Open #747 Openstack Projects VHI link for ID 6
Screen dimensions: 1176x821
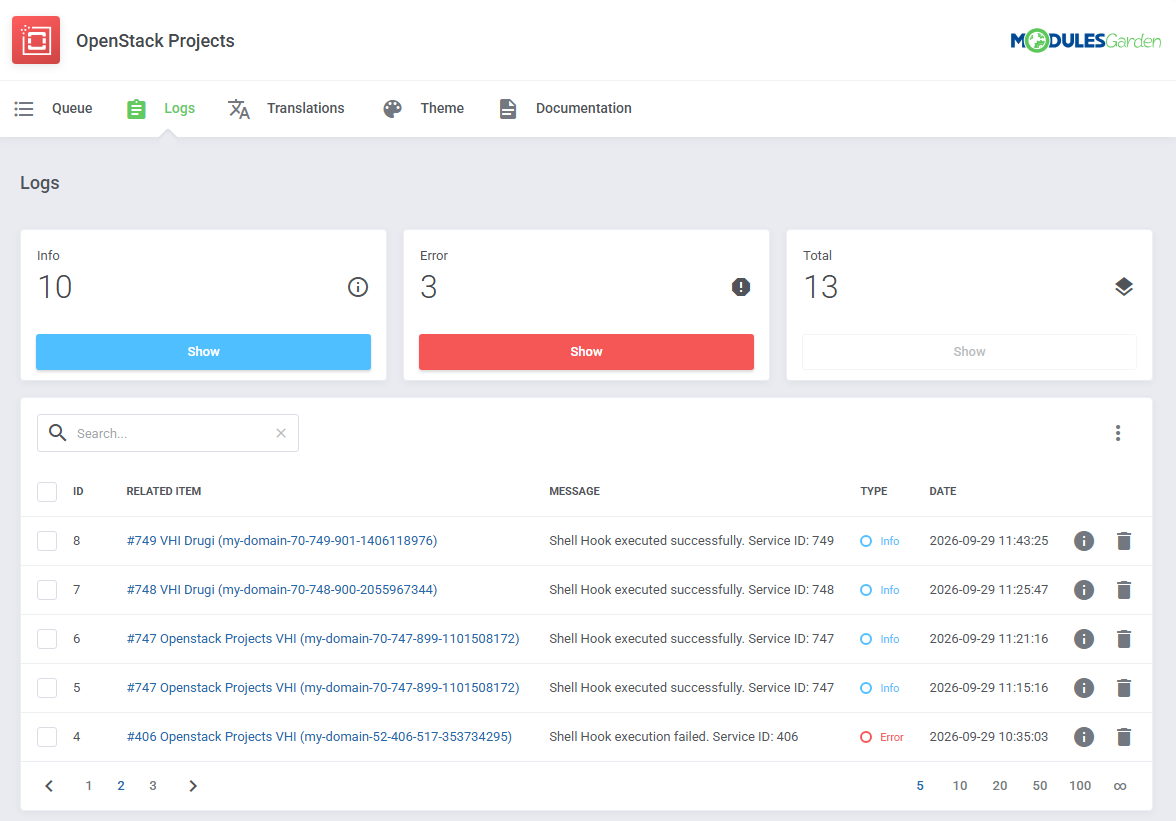(x=322, y=639)
